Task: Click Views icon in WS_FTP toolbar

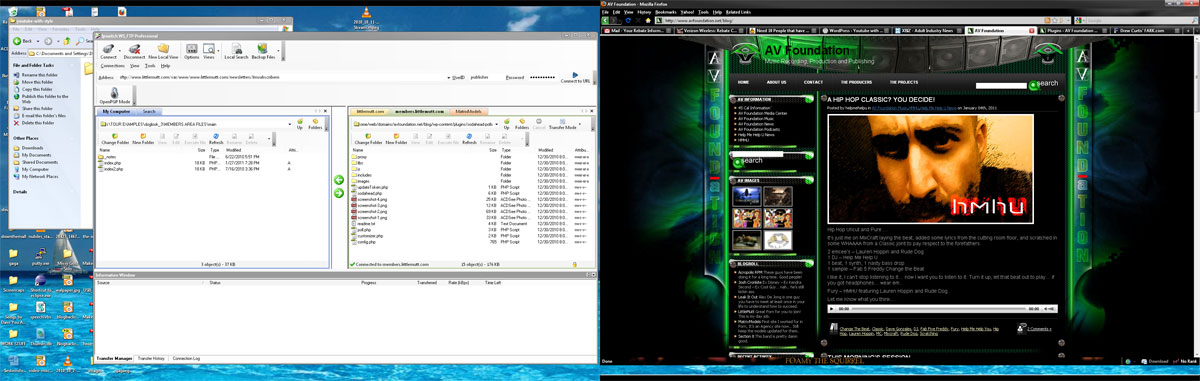Action: [x=208, y=50]
